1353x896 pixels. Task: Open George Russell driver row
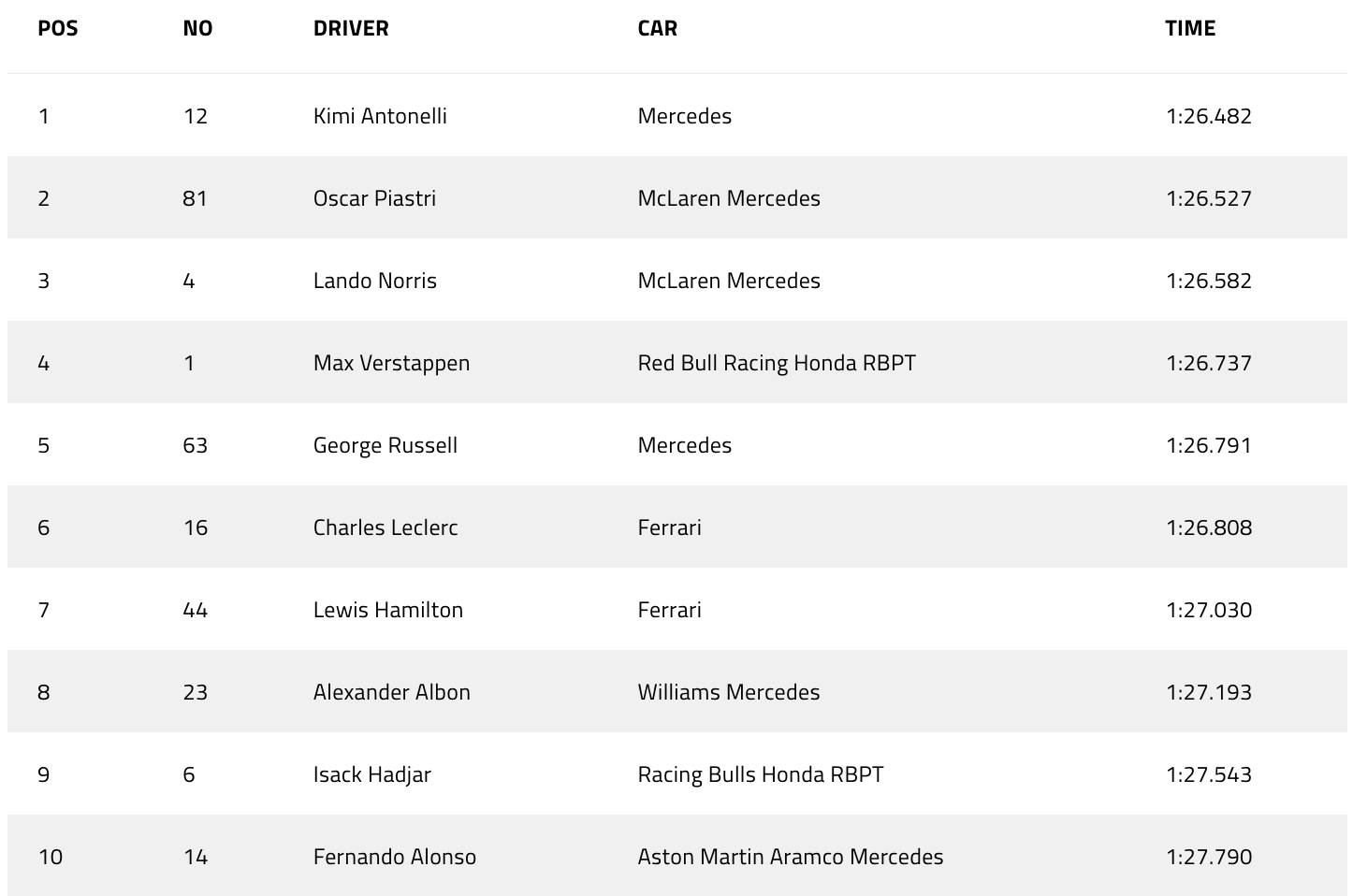point(677,444)
